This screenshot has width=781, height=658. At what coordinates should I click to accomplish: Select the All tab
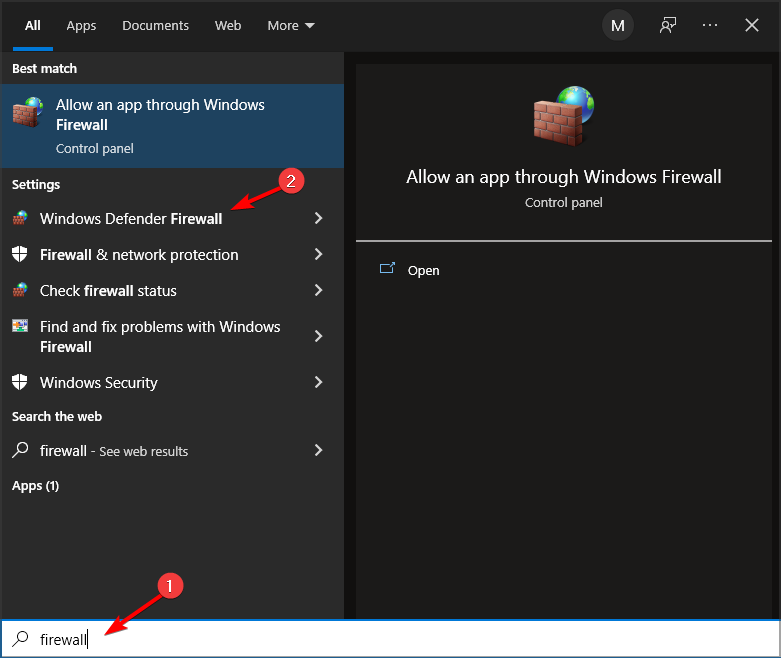pyautogui.click(x=33, y=25)
